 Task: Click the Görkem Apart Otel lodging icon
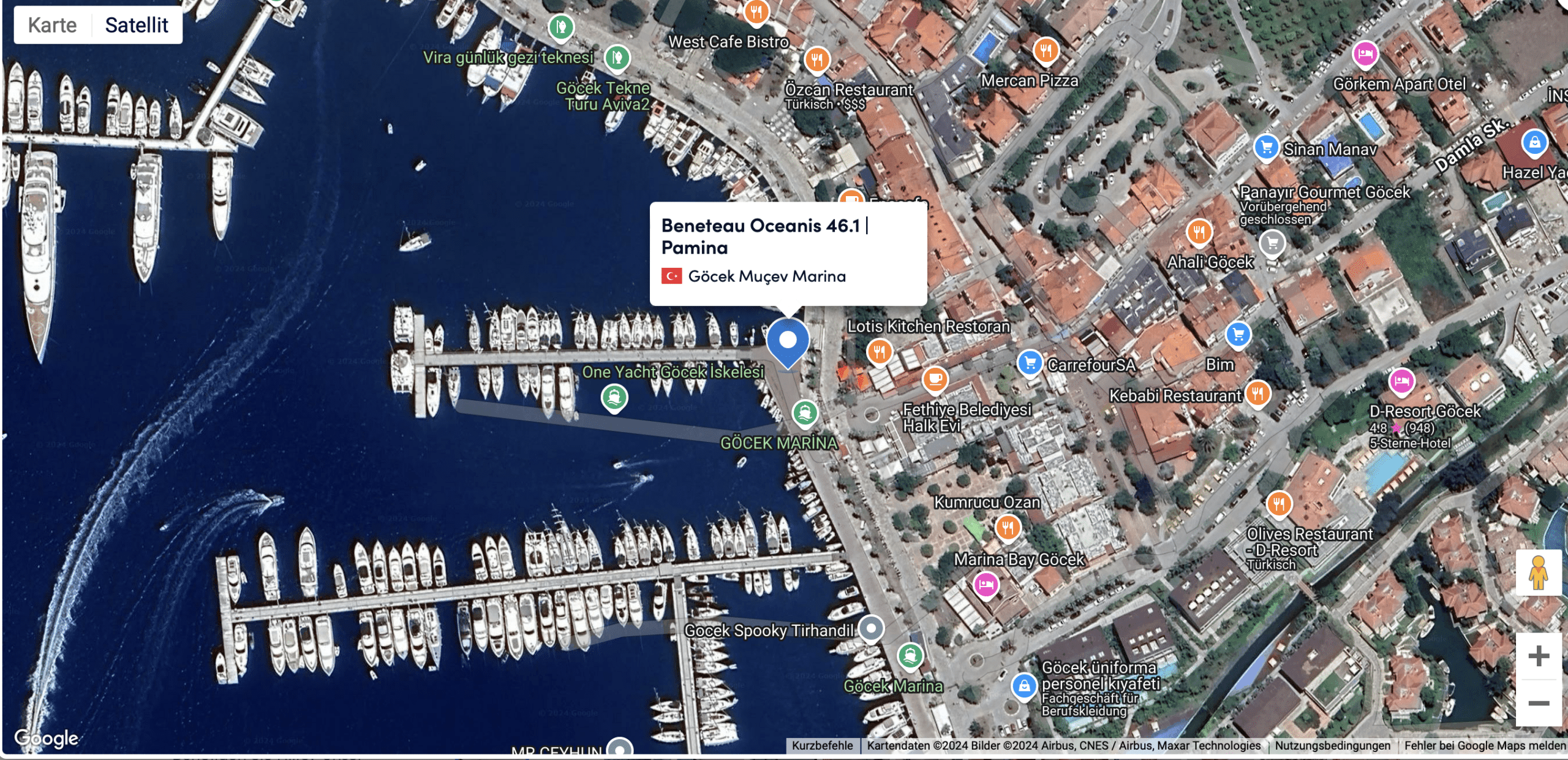1365,55
